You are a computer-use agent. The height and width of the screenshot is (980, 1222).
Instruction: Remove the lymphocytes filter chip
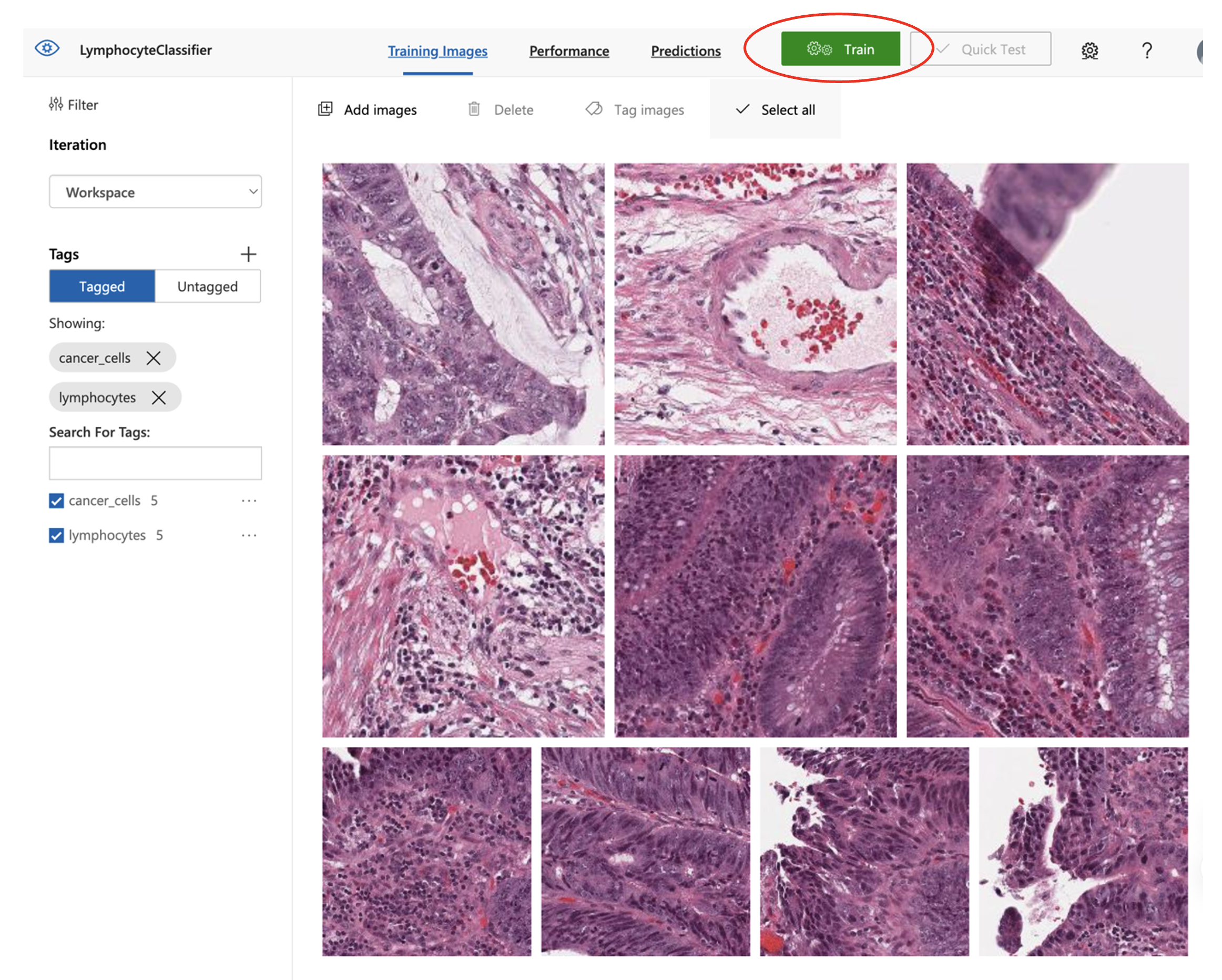tap(159, 397)
